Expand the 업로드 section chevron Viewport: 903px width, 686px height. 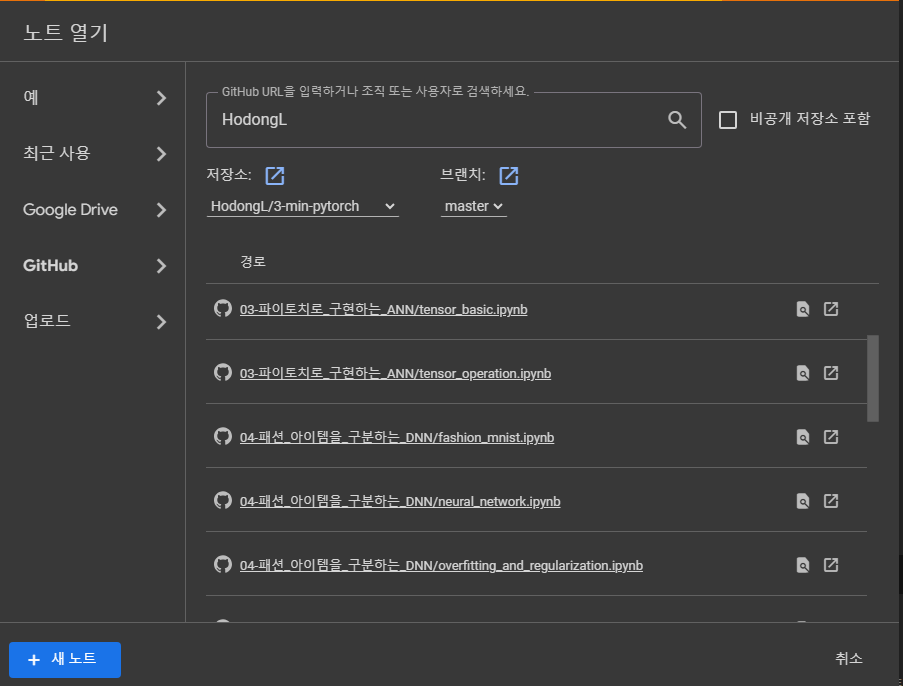pyautogui.click(x=162, y=321)
